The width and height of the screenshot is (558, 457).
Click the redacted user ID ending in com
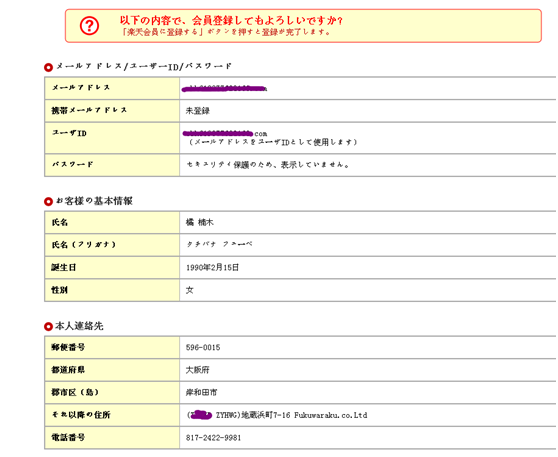point(225,133)
